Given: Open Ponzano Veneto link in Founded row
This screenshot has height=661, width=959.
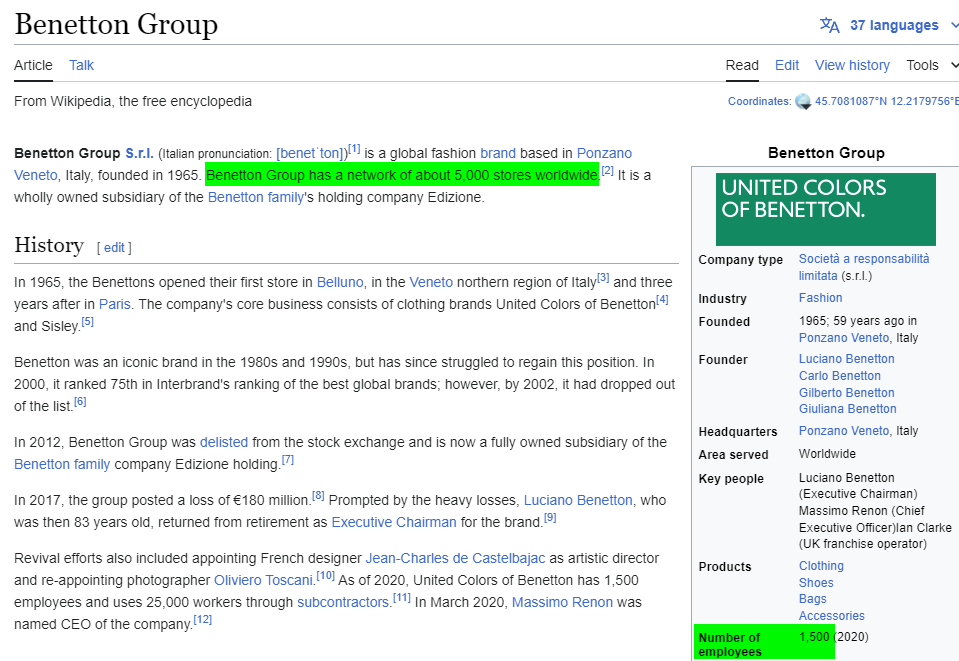Looking at the screenshot, I should pyautogui.click(x=844, y=338).
